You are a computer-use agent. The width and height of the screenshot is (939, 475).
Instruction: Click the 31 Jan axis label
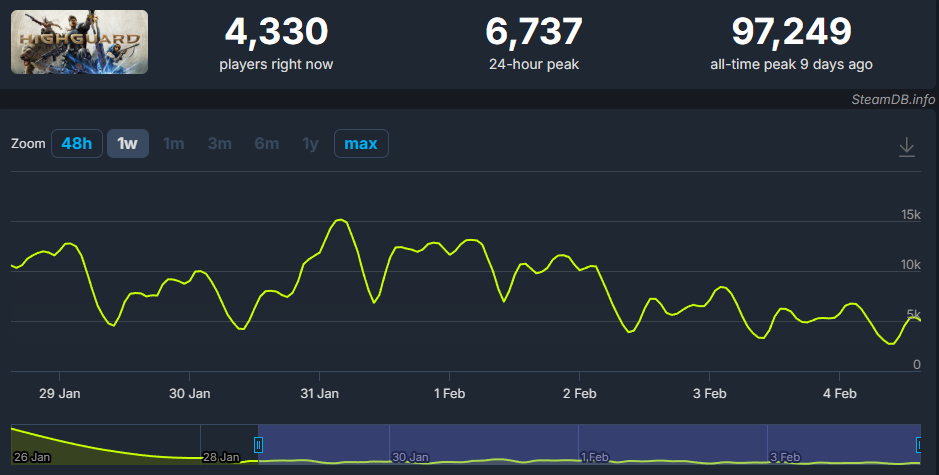319,394
